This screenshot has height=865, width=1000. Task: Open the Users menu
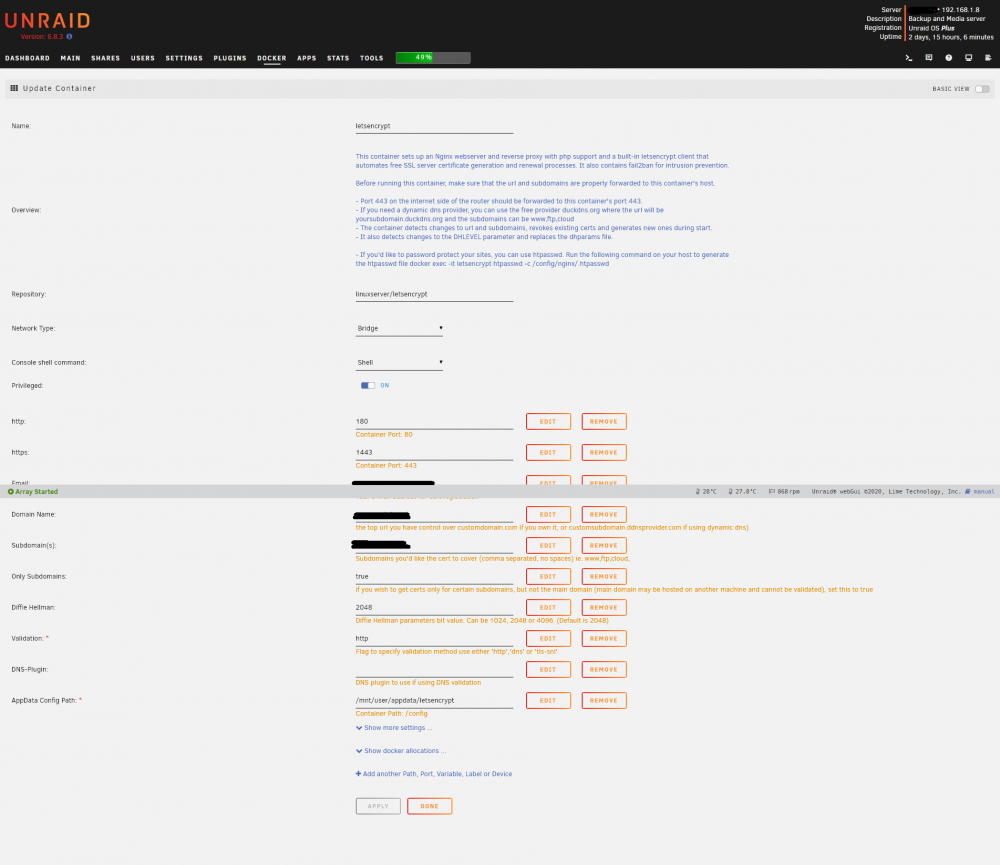[143, 58]
